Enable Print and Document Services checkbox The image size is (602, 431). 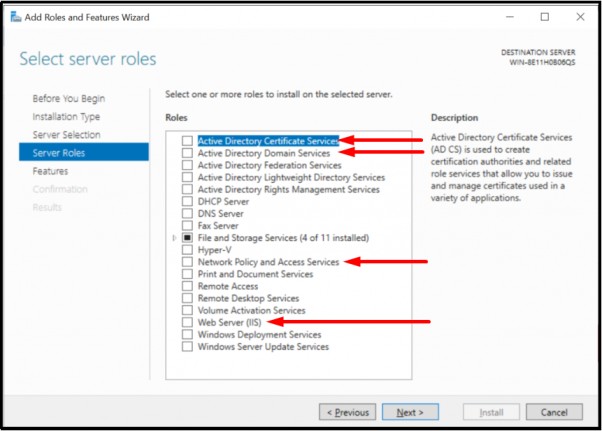pyautogui.click(x=187, y=274)
